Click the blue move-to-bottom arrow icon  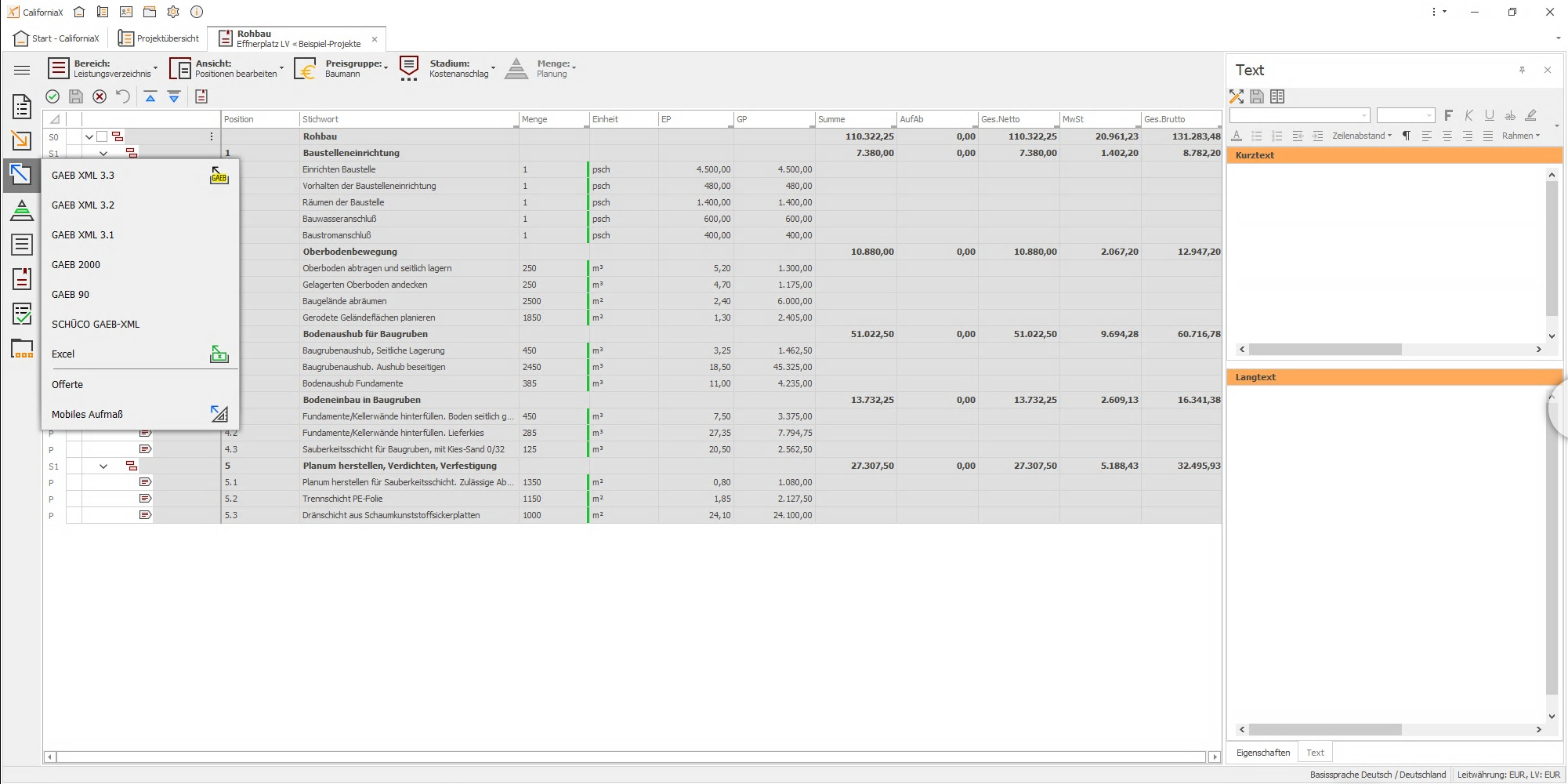tap(174, 96)
